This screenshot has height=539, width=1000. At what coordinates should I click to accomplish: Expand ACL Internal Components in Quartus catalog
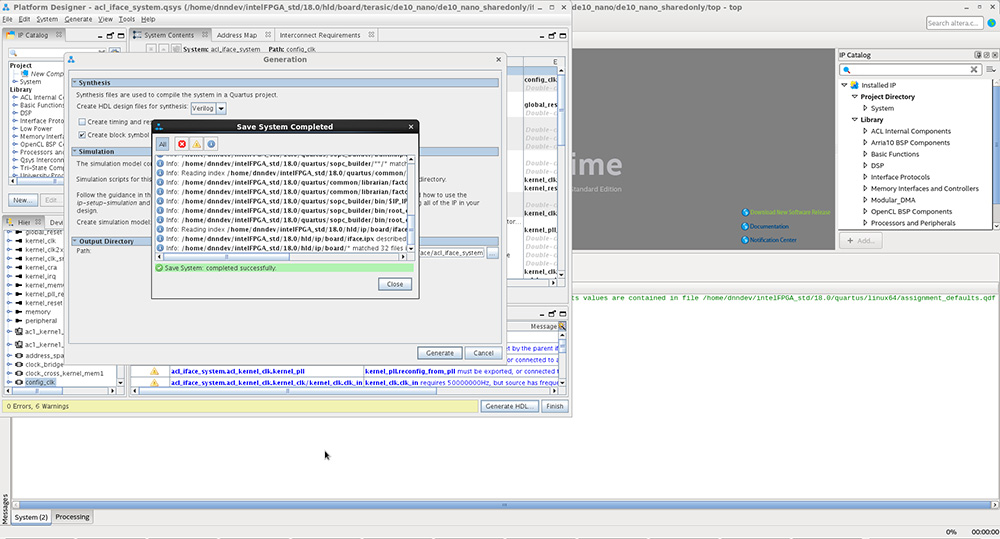click(x=865, y=131)
